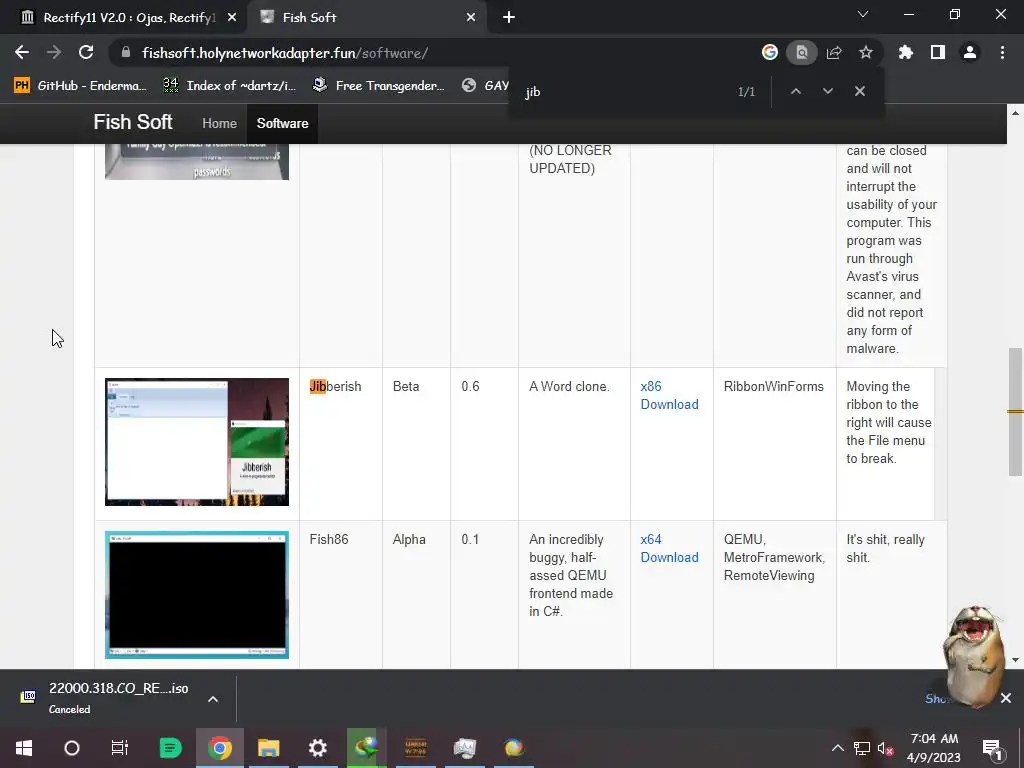Open Task View on taskbar
The height and width of the screenshot is (768, 1024).
[x=120, y=748]
